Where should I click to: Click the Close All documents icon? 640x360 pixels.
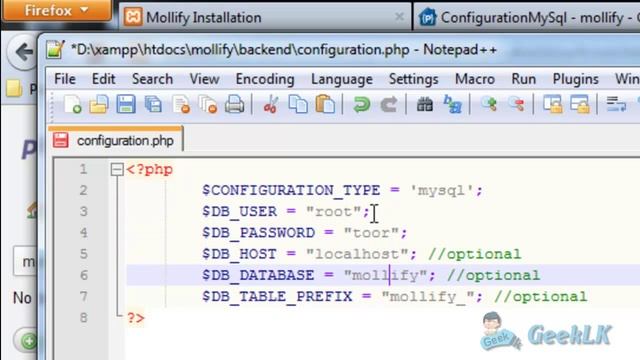tap(208, 105)
